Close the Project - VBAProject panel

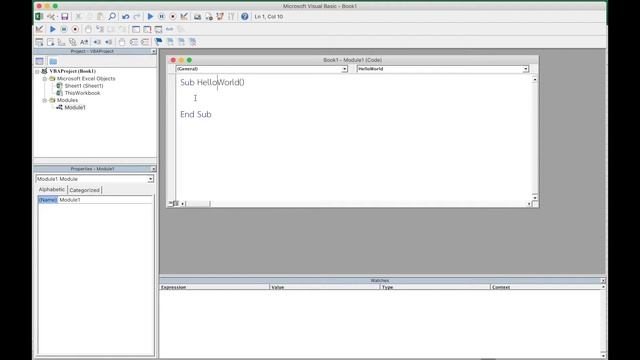[153, 51]
